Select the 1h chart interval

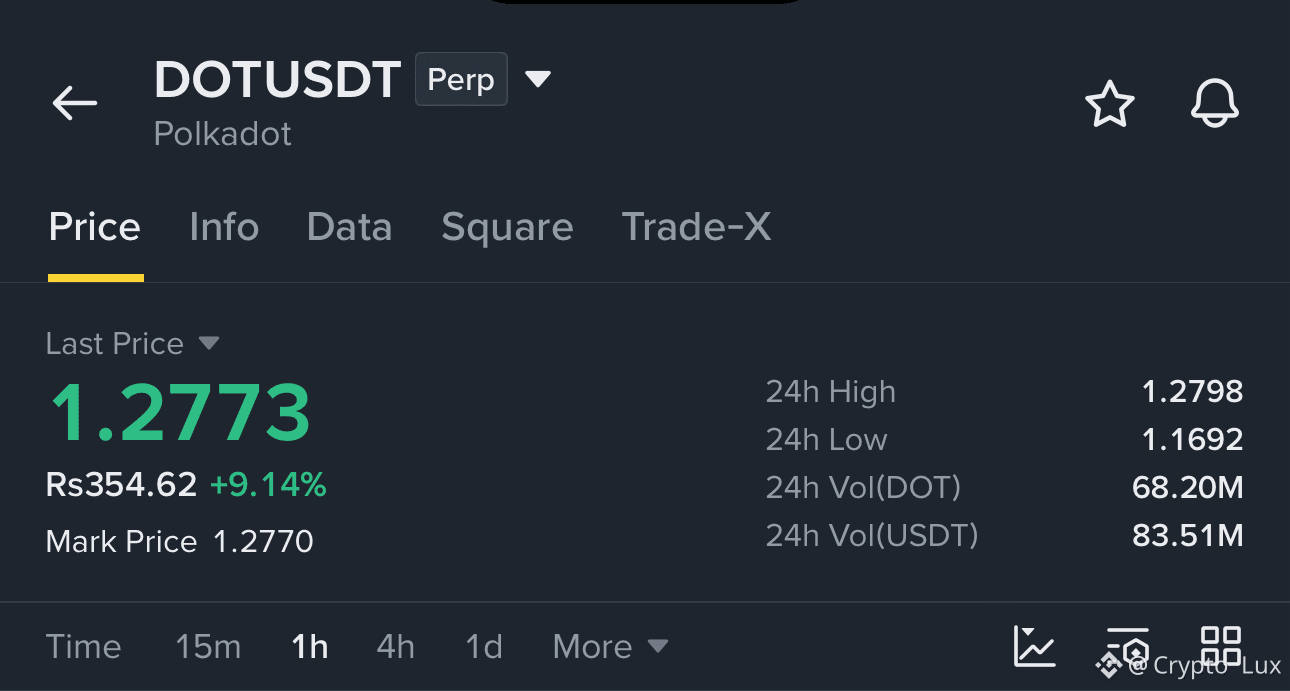click(x=310, y=647)
